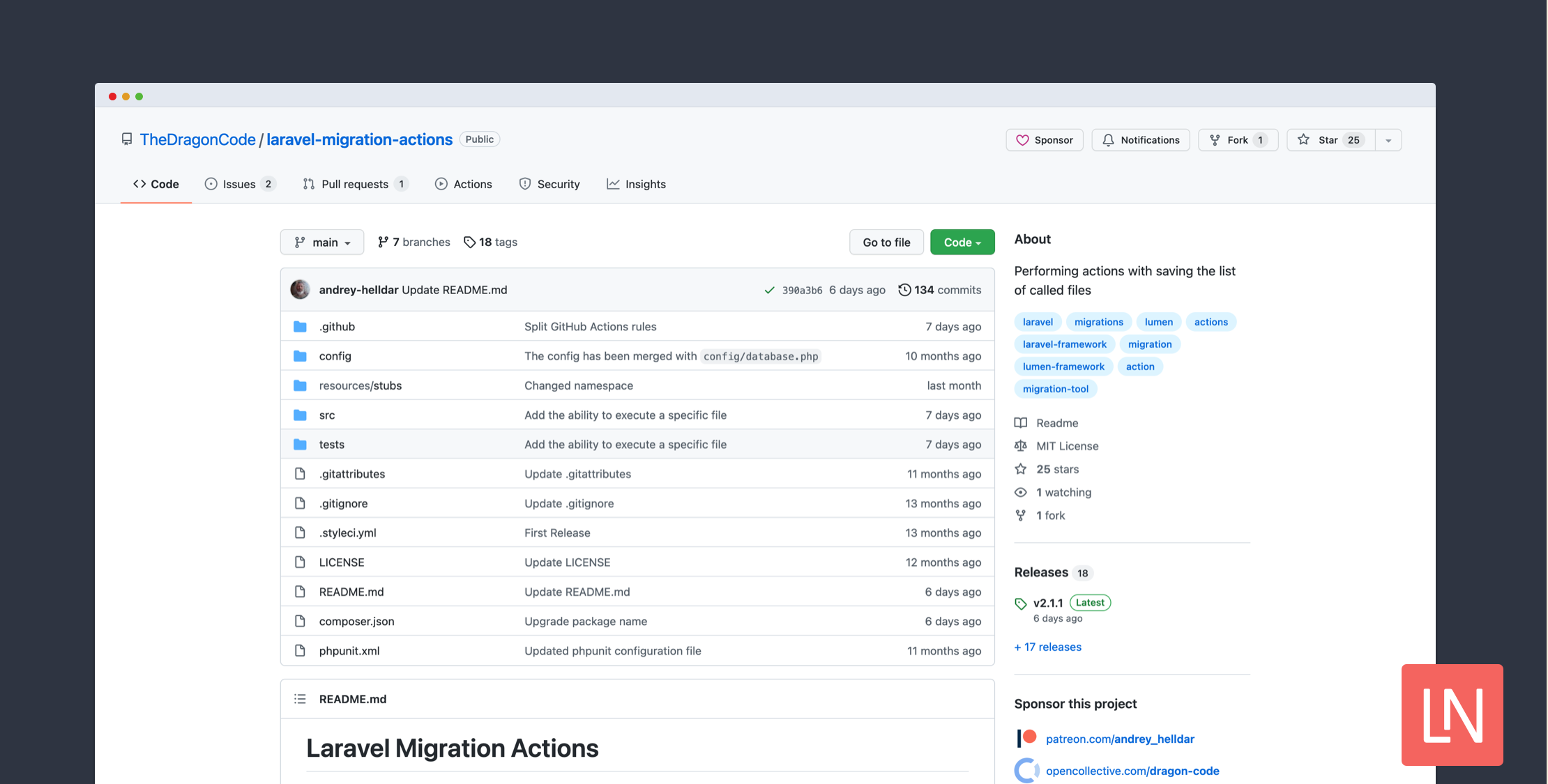Click the releases tag icon for v2.1.1
The image size is (1548, 784).
[1020, 601]
